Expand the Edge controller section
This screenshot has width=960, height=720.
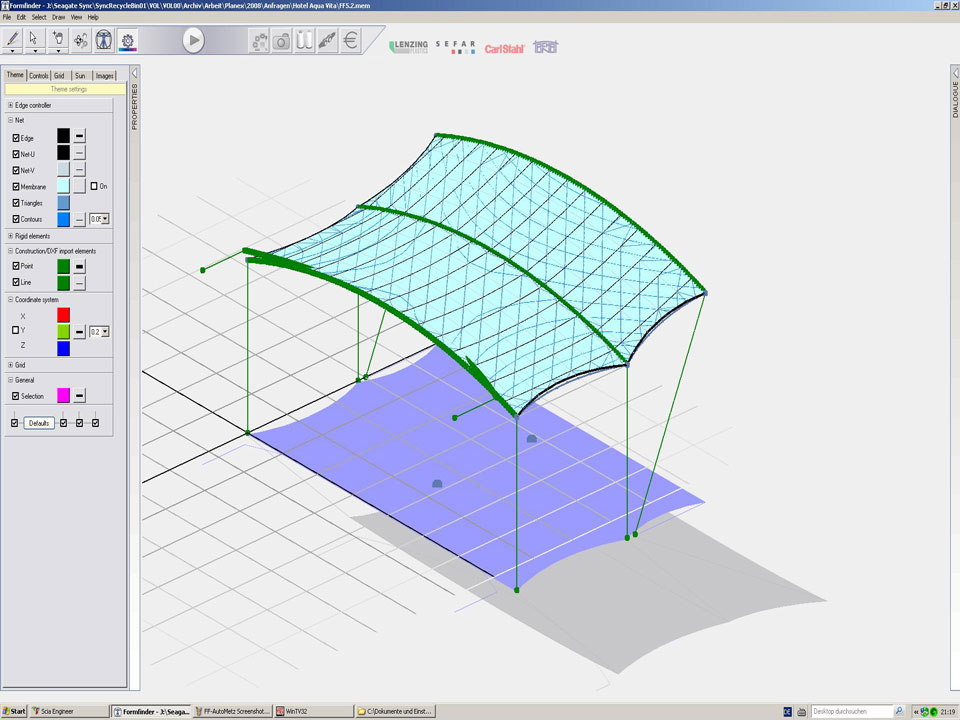10,105
